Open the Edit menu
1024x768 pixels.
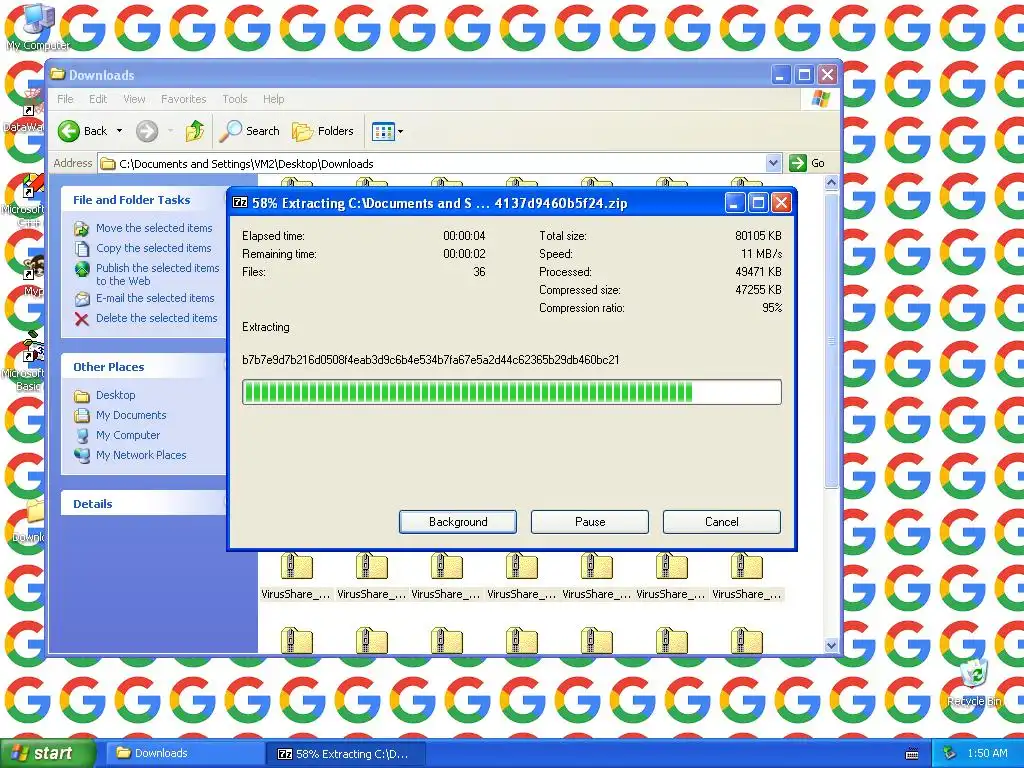point(98,99)
